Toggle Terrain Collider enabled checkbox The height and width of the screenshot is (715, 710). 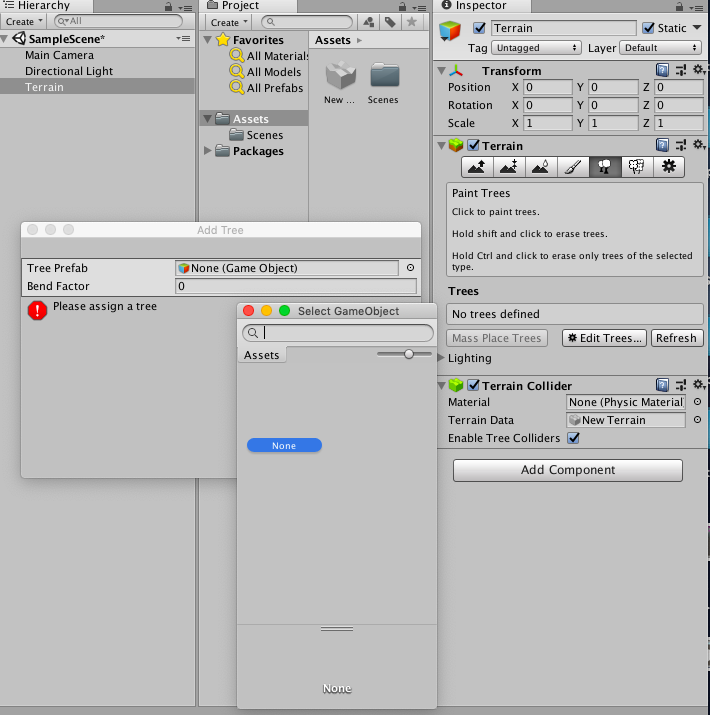click(473, 385)
